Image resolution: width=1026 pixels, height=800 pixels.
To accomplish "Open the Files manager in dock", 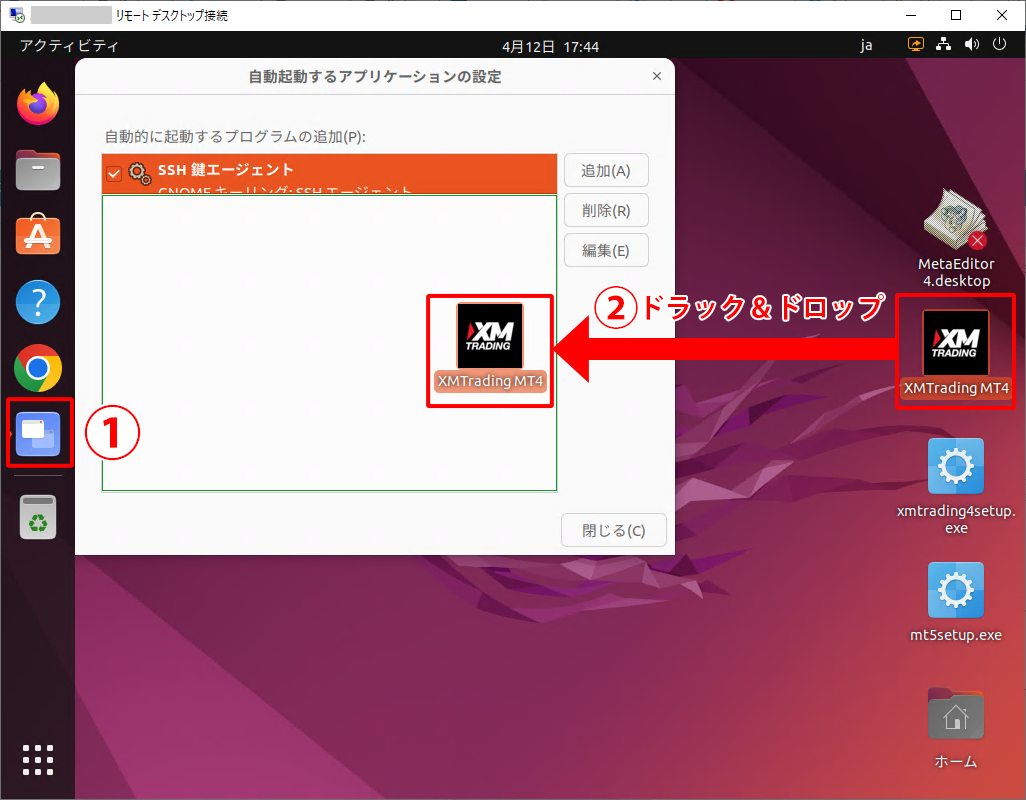I will 38,169.
